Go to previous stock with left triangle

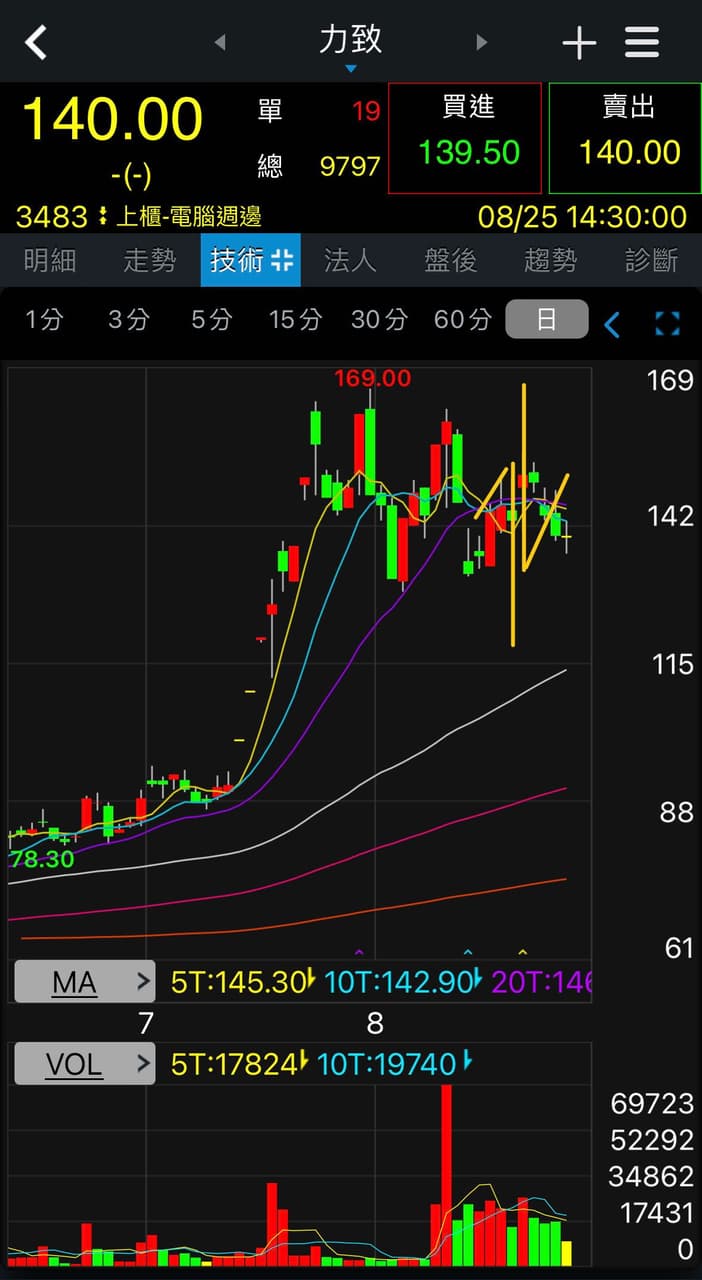click(221, 42)
